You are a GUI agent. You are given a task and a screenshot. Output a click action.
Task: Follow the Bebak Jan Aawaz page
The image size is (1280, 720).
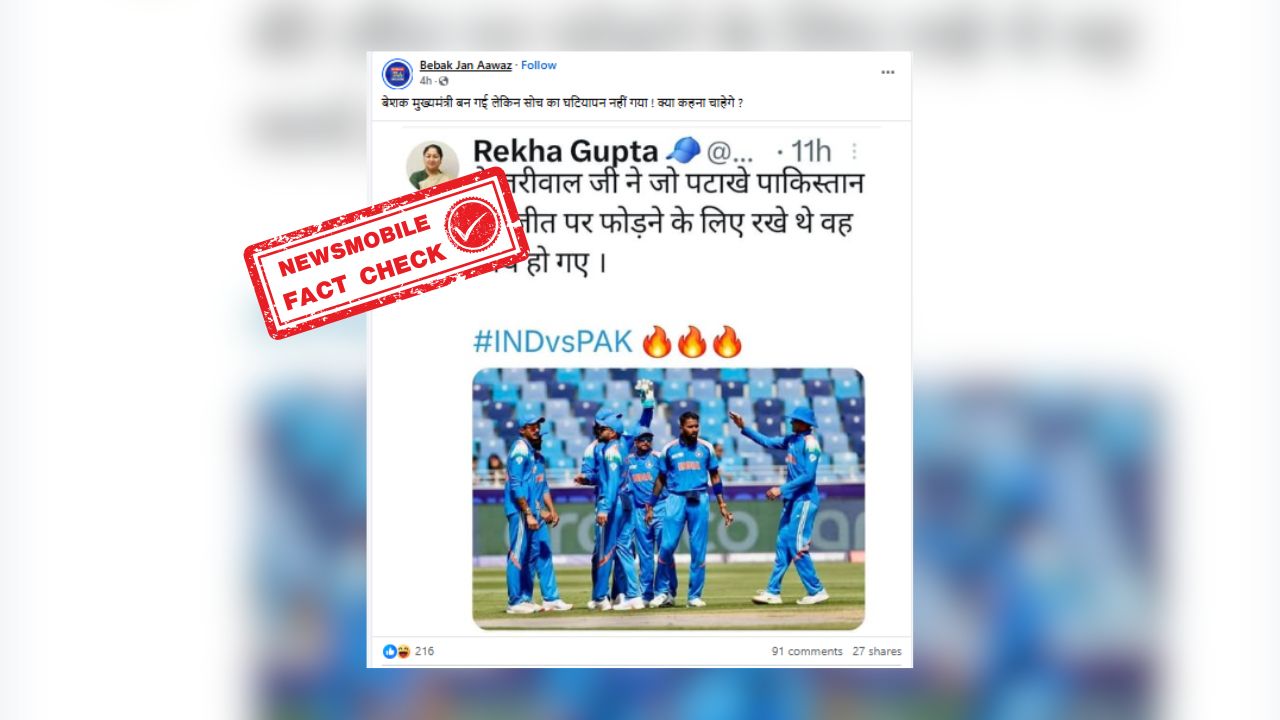539,65
